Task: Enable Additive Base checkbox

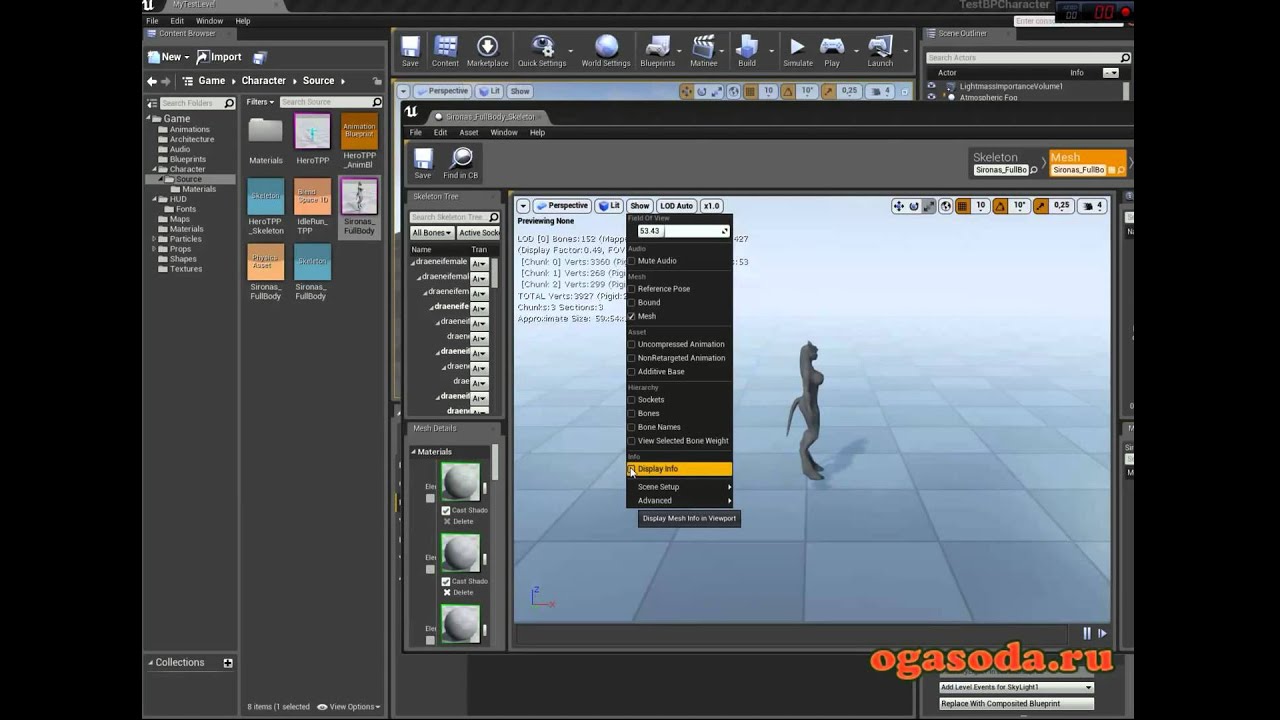Action: click(631, 372)
